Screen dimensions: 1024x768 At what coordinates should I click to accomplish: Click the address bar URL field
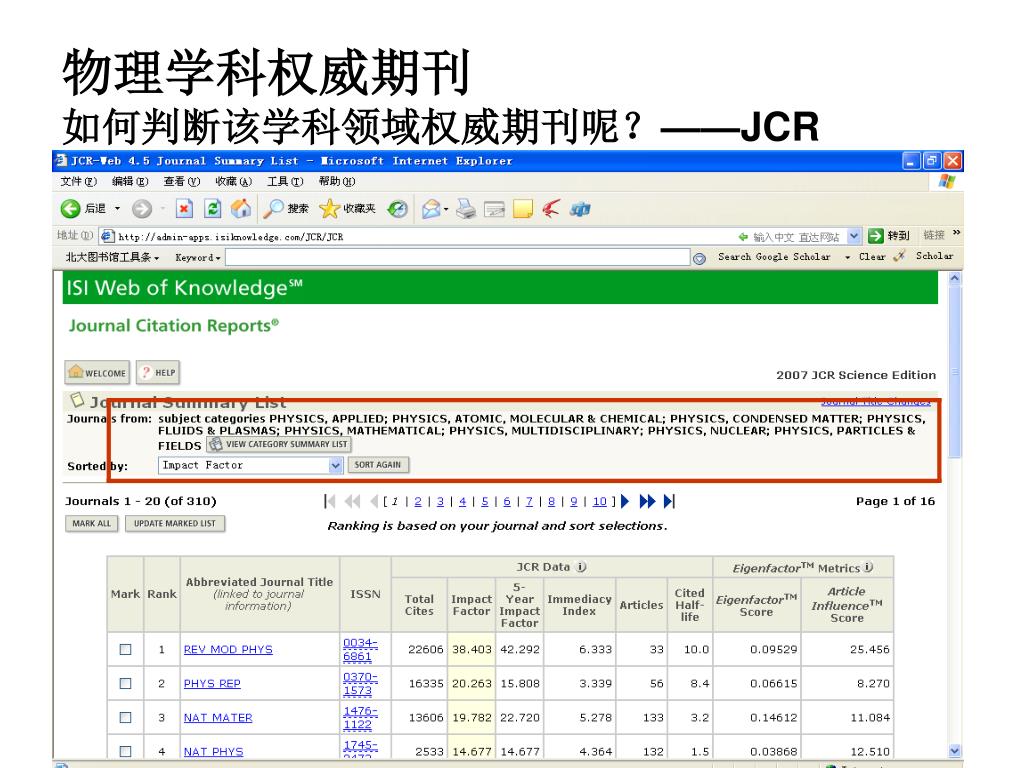click(x=481, y=236)
